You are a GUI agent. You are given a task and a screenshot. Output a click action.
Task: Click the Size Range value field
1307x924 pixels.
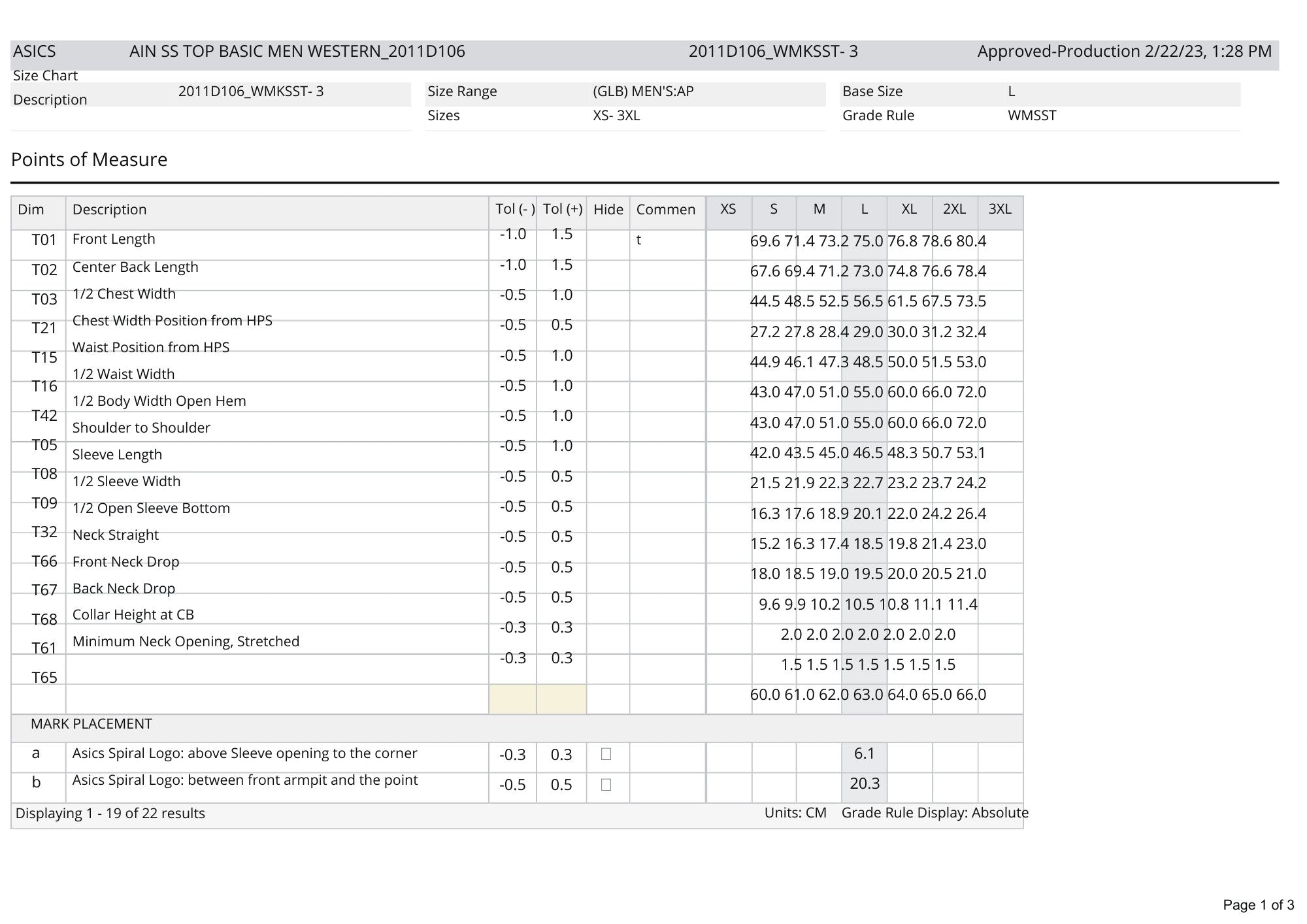pyautogui.click(x=643, y=91)
